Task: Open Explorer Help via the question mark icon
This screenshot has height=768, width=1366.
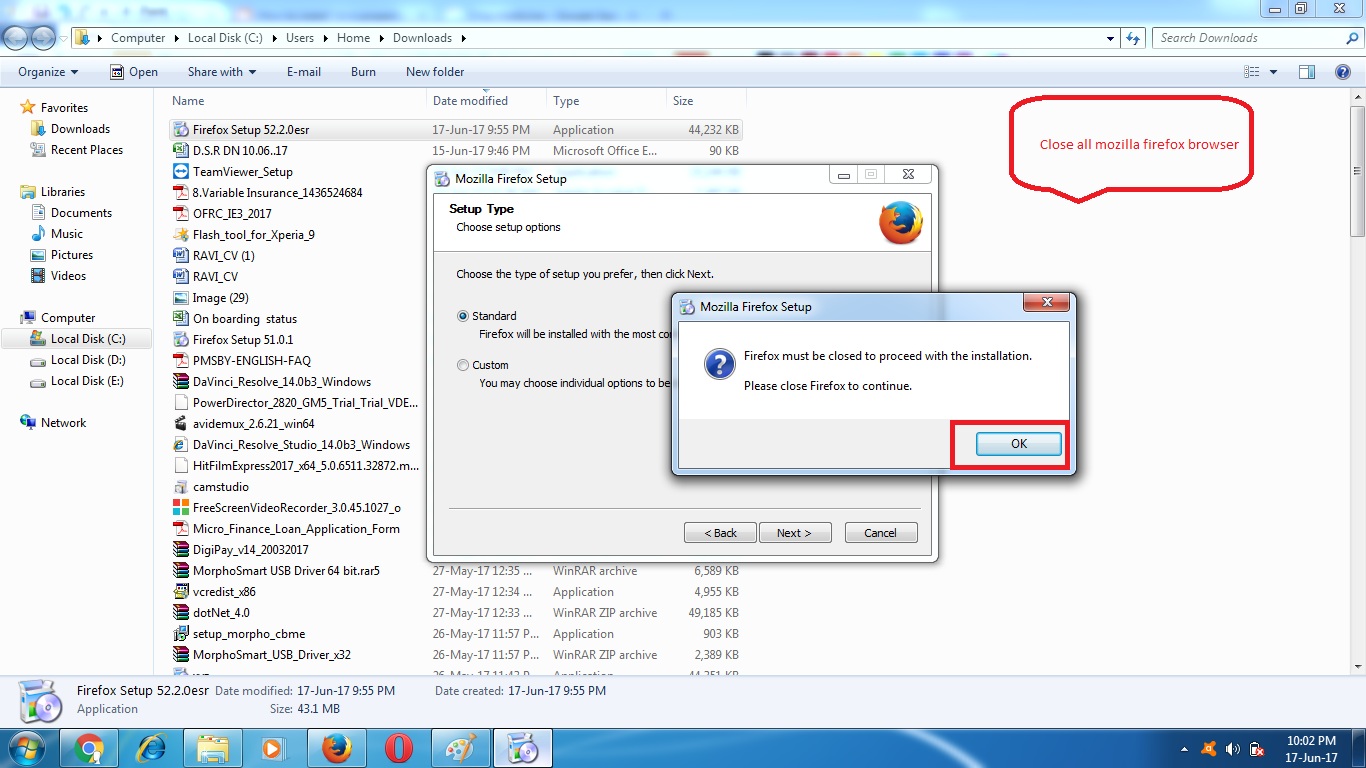Action: tap(1344, 71)
